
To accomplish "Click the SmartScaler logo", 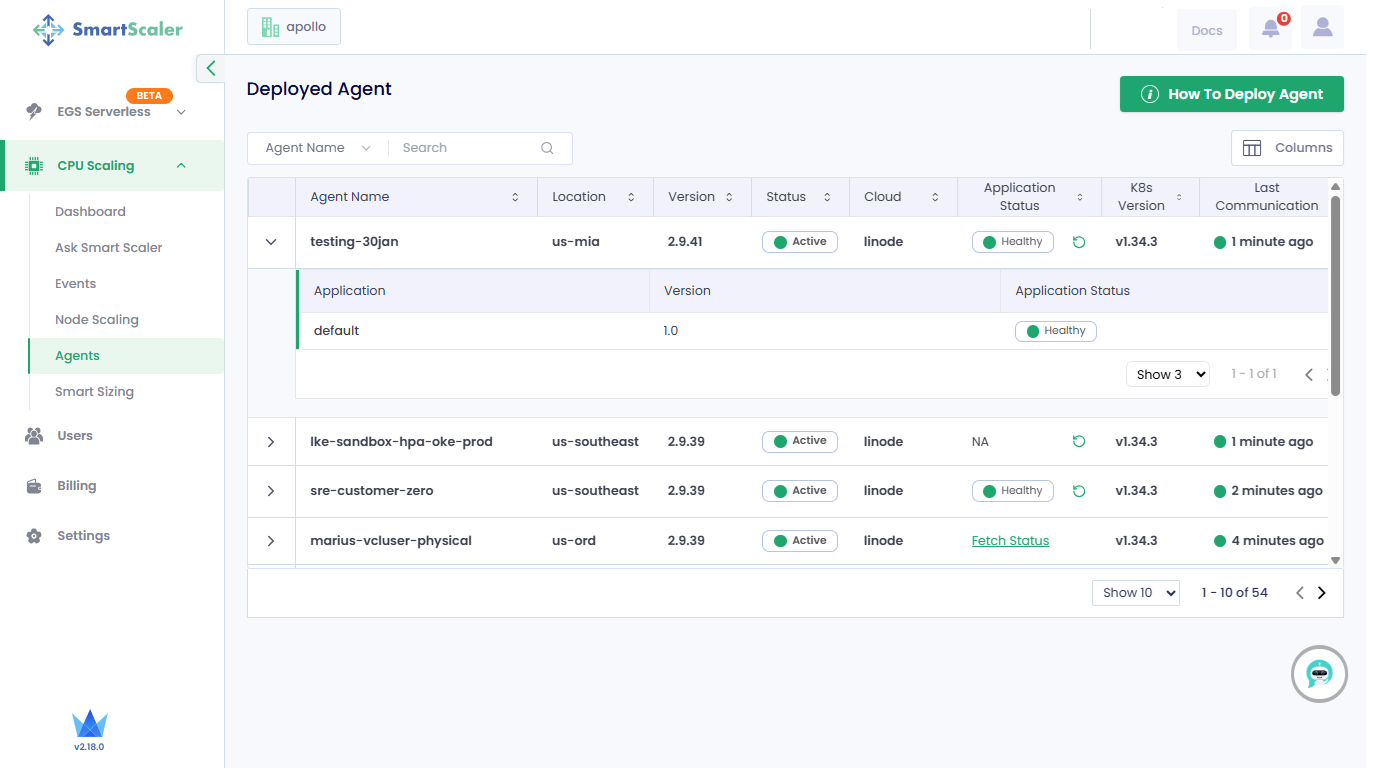I will coord(108,30).
